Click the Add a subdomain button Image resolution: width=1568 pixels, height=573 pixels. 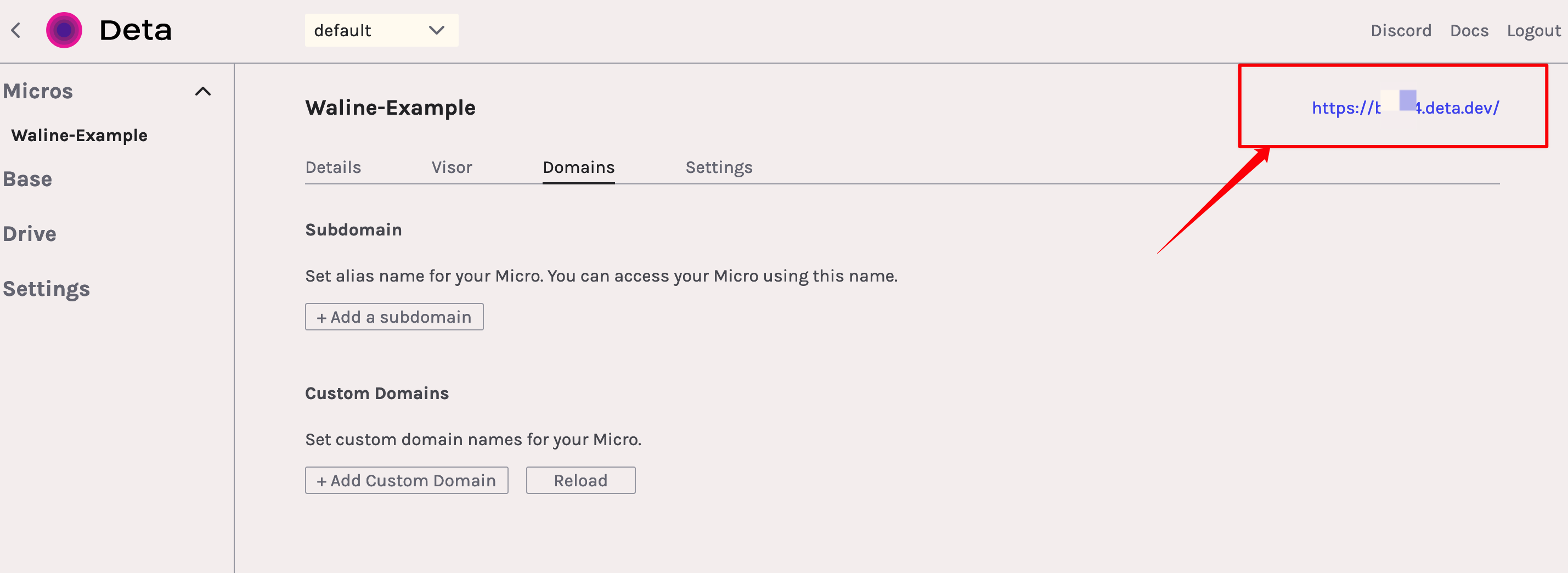pyautogui.click(x=394, y=317)
